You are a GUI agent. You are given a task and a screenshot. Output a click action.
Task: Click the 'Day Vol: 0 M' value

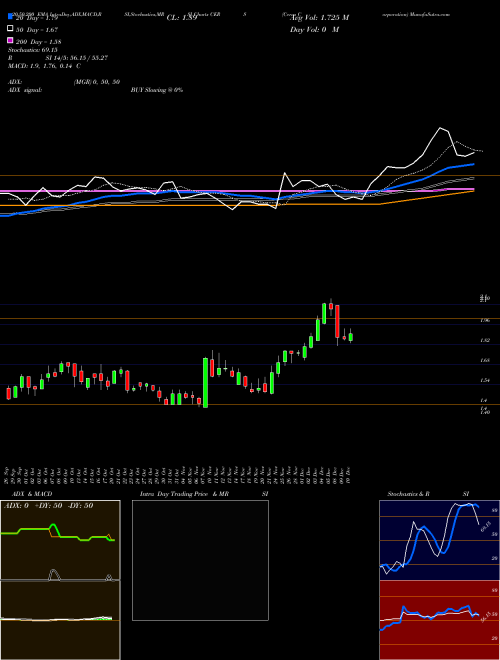315,29
